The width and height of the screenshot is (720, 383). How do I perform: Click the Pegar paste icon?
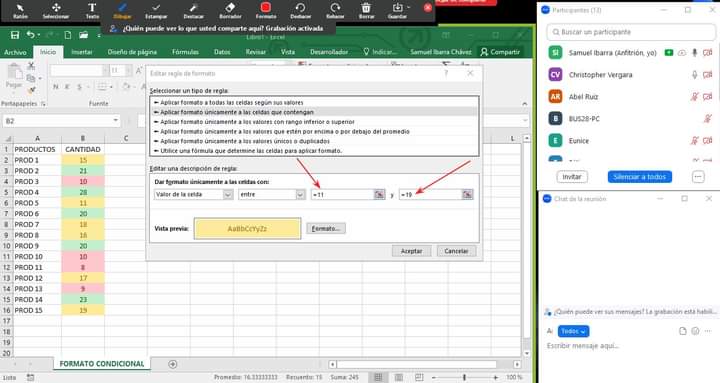click(14, 72)
